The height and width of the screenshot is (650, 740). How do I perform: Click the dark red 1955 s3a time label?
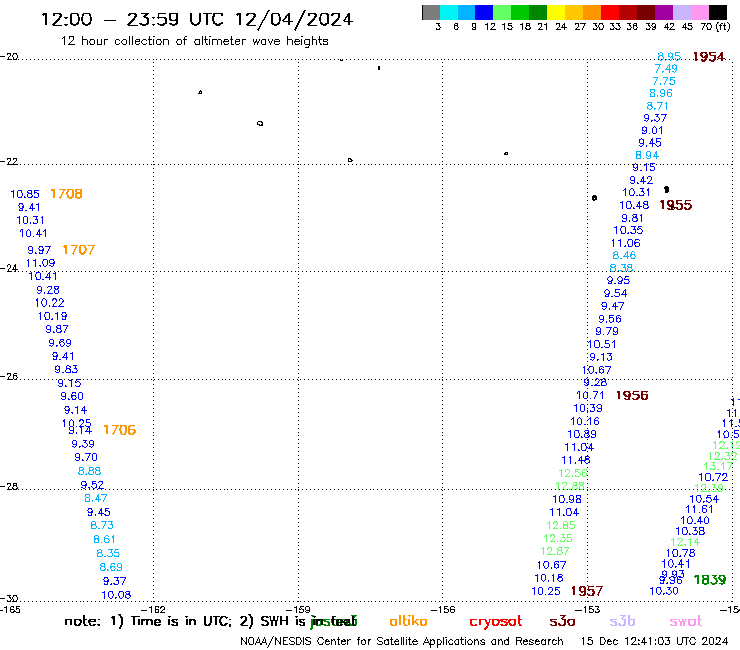click(675, 205)
